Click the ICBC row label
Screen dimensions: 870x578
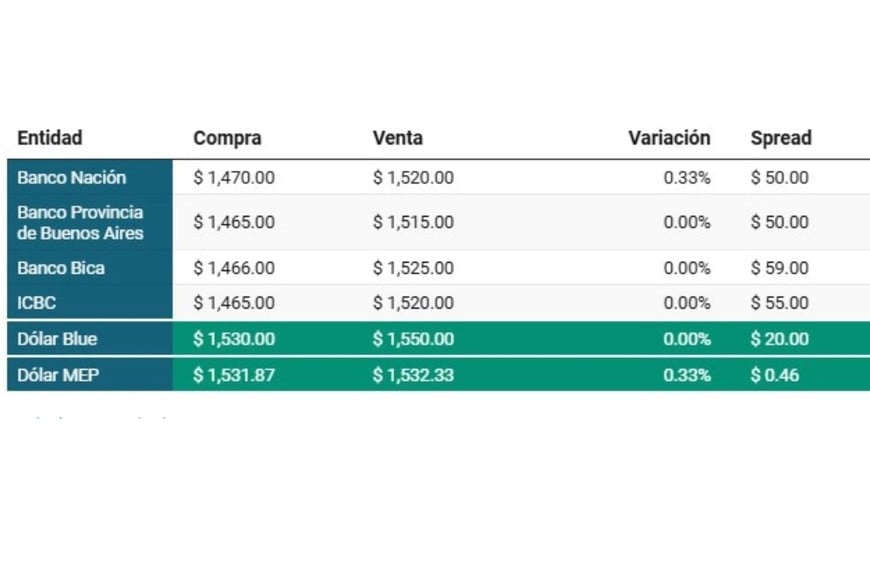(36, 303)
